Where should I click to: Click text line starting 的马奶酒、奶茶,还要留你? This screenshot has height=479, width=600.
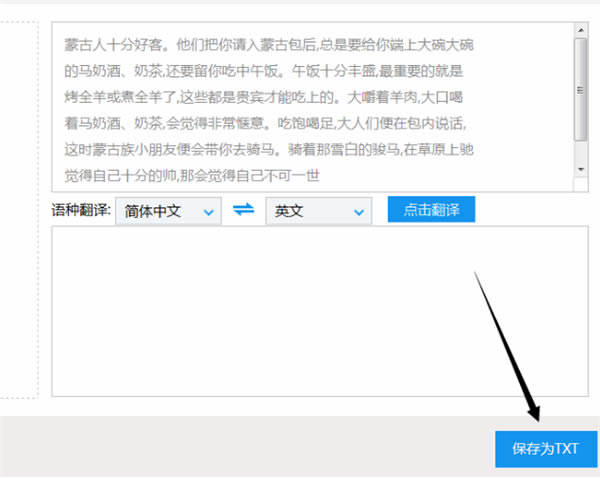(x=264, y=71)
